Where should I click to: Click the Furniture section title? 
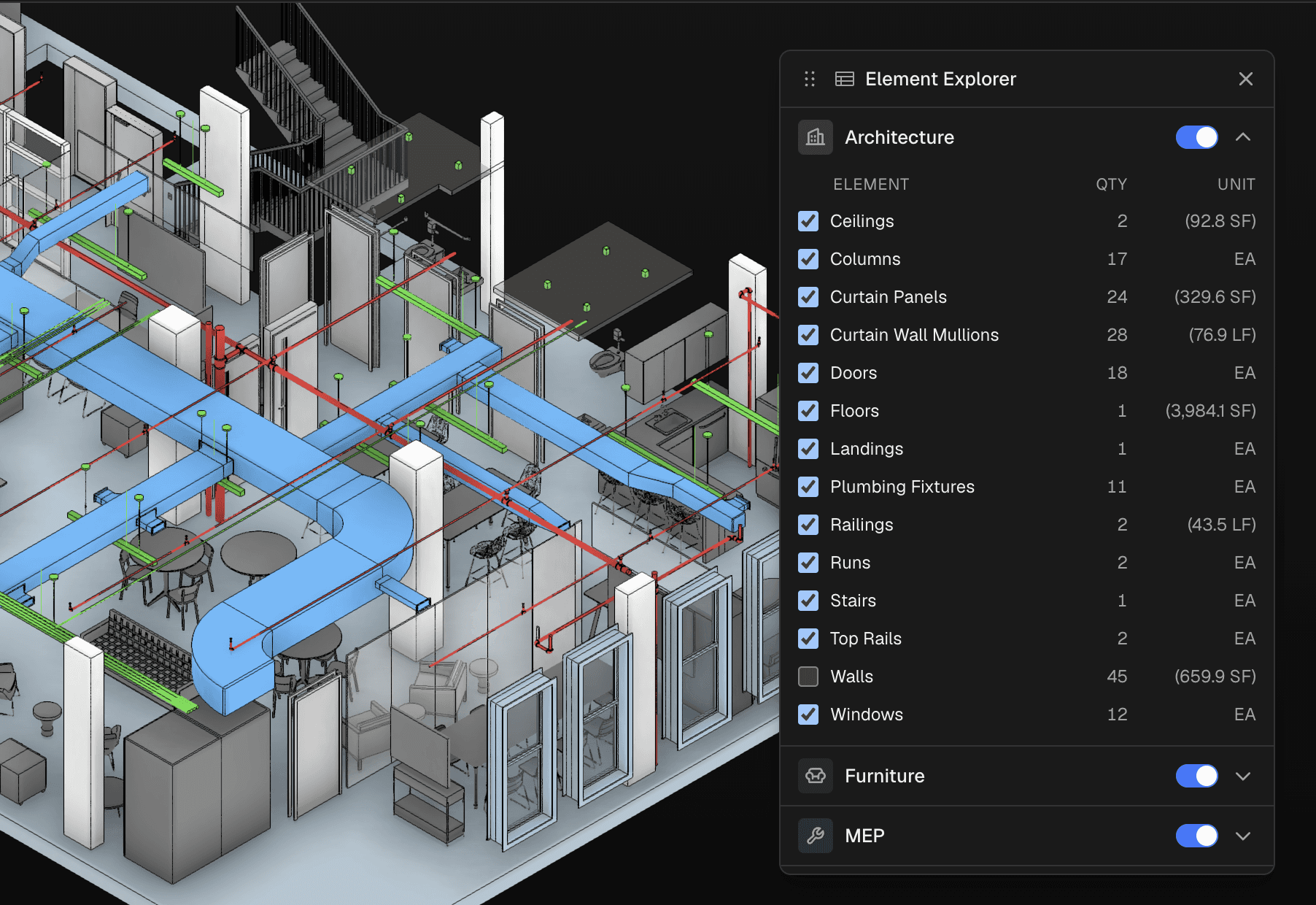[x=884, y=776]
